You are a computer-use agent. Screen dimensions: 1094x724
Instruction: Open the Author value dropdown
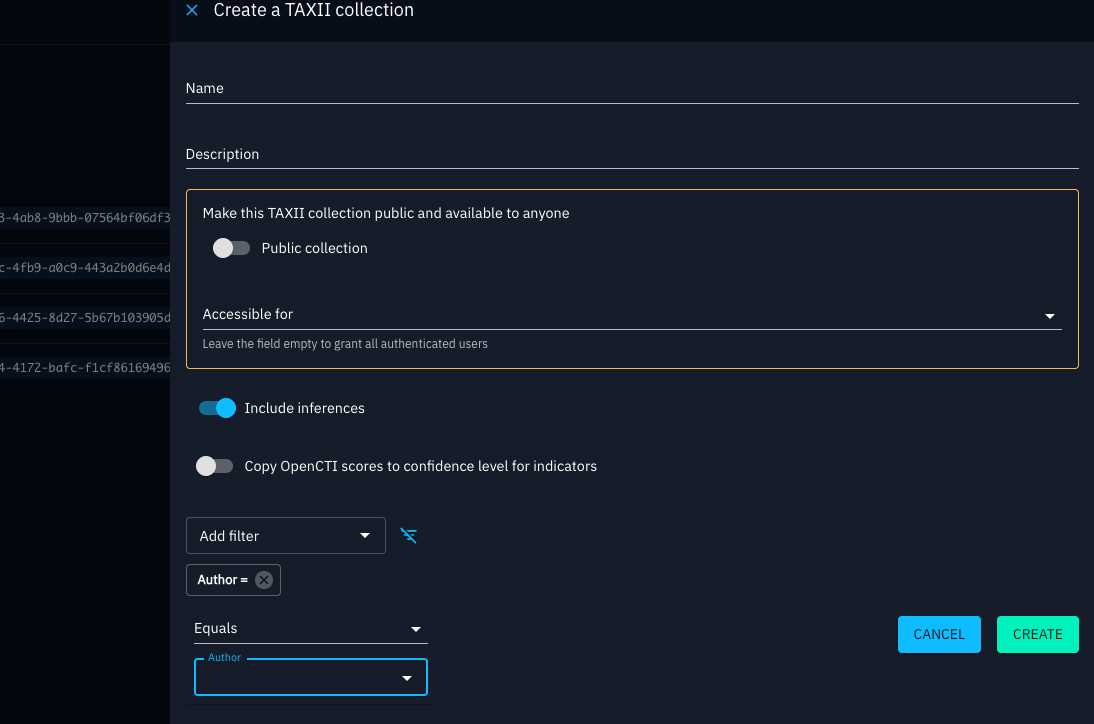(x=310, y=677)
